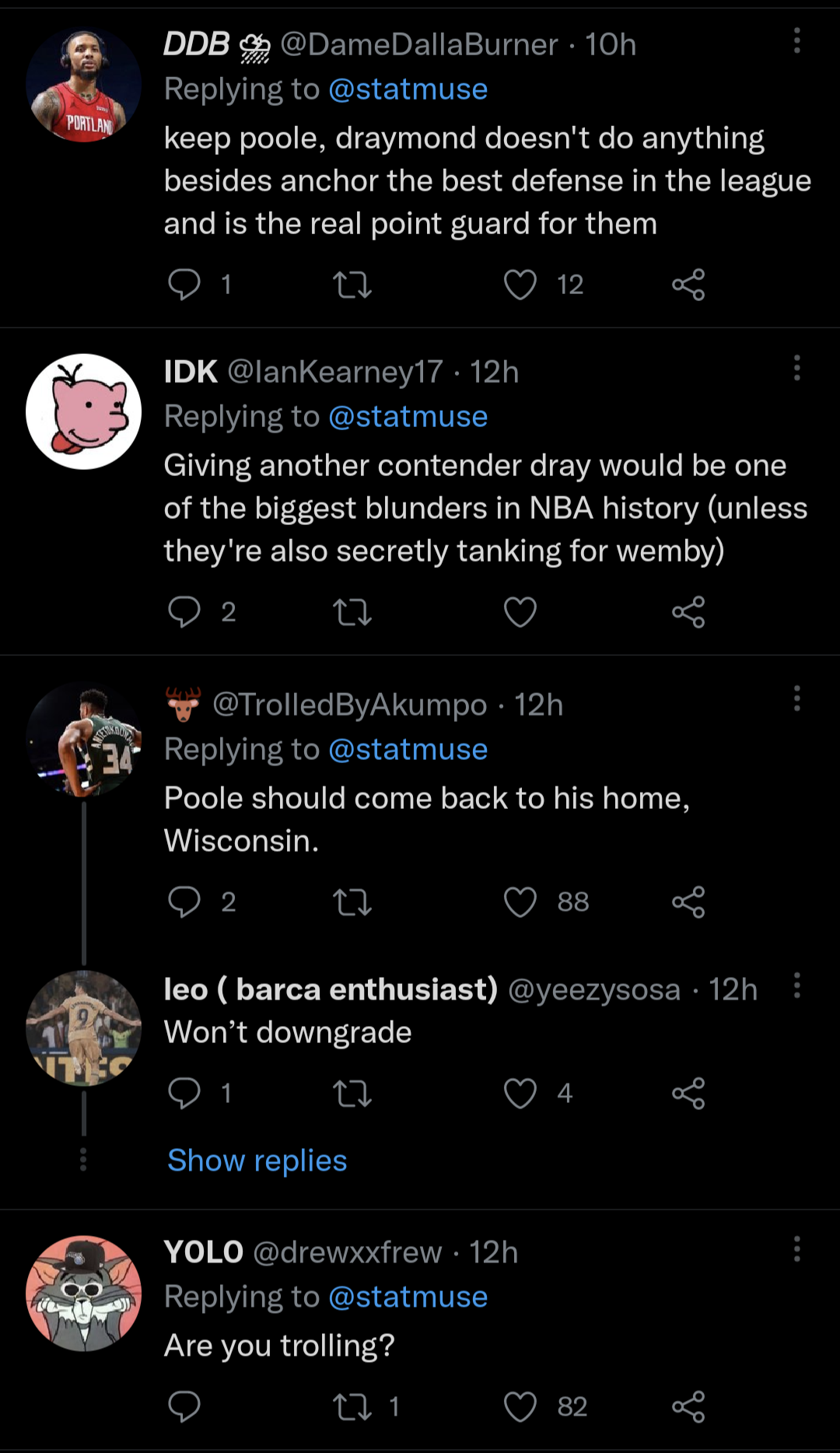This screenshot has height=1453, width=840.
Task: View DDB's Portland jersey profile picture
Action: (x=84, y=85)
